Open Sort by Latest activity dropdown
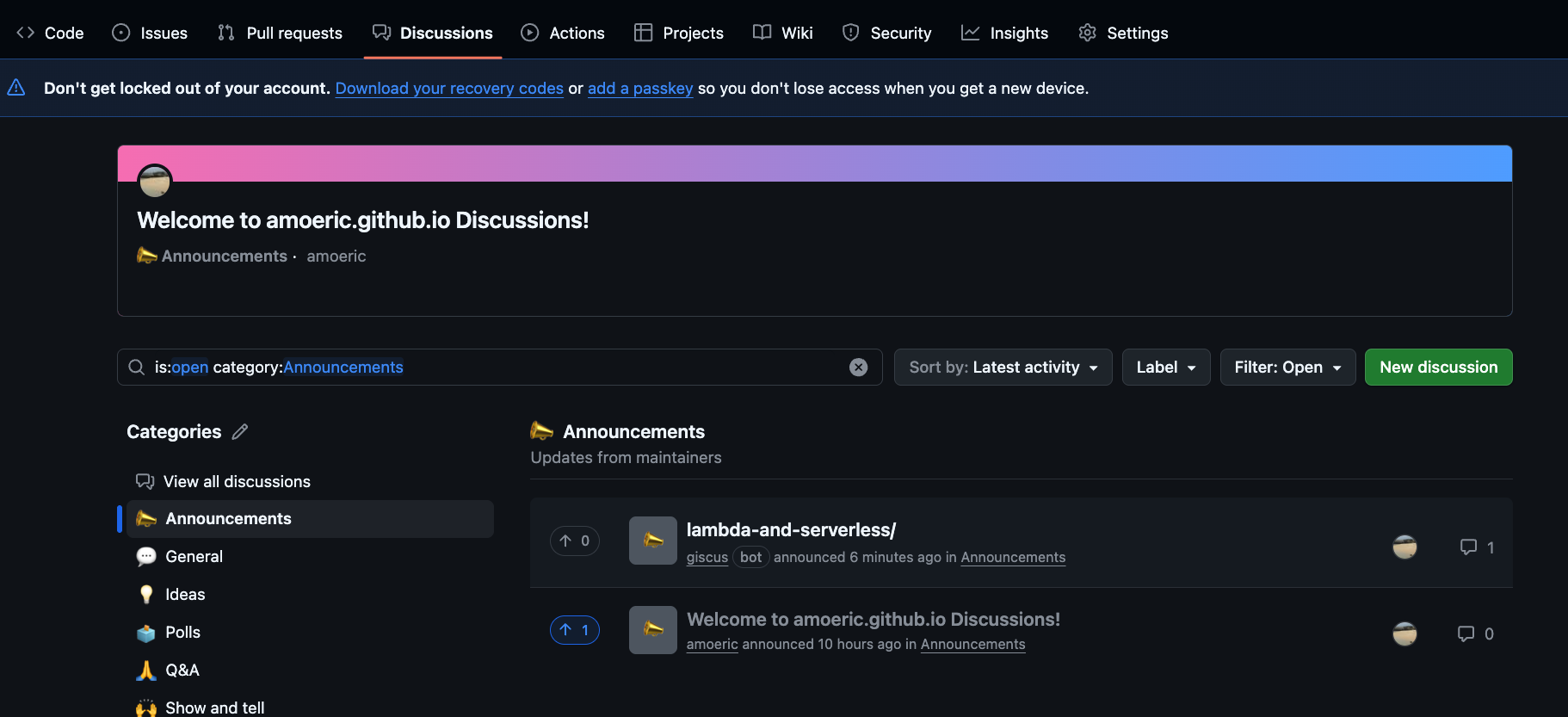Screen dimensions: 1568x717 coord(1003,368)
